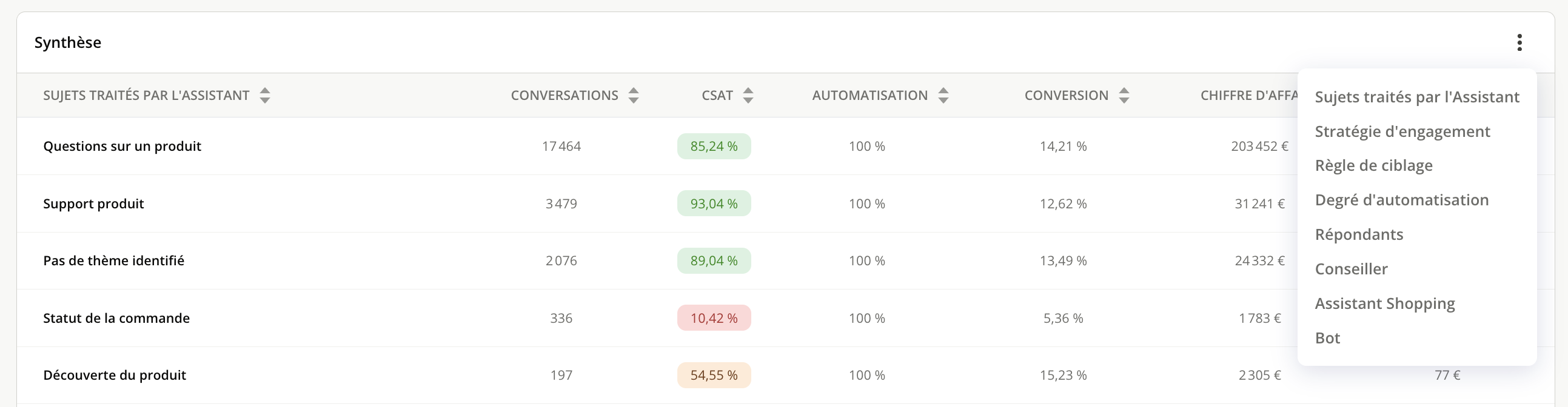The width and height of the screenshot is (1568, 407).
Task: Click the Conversion sort arrows icon
Action: [1124, 96]
